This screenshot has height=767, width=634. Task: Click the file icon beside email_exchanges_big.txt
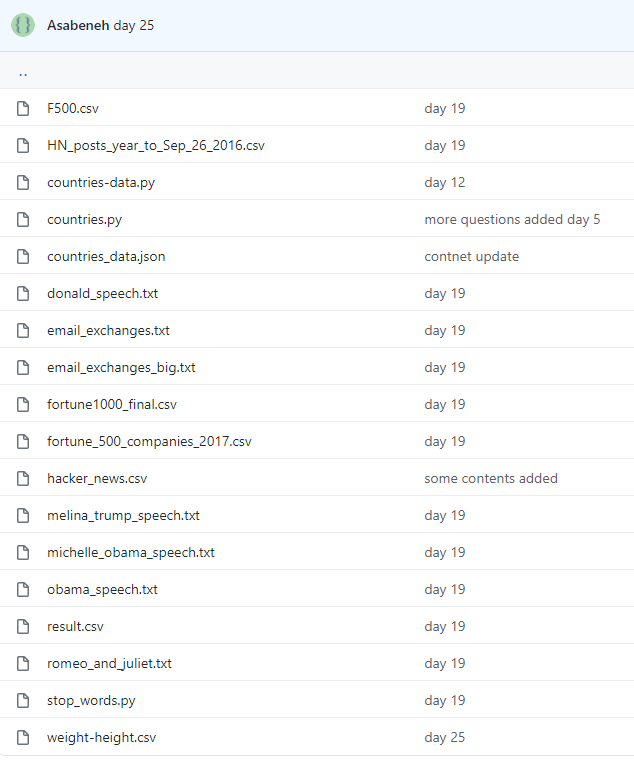tap(23, 367)
